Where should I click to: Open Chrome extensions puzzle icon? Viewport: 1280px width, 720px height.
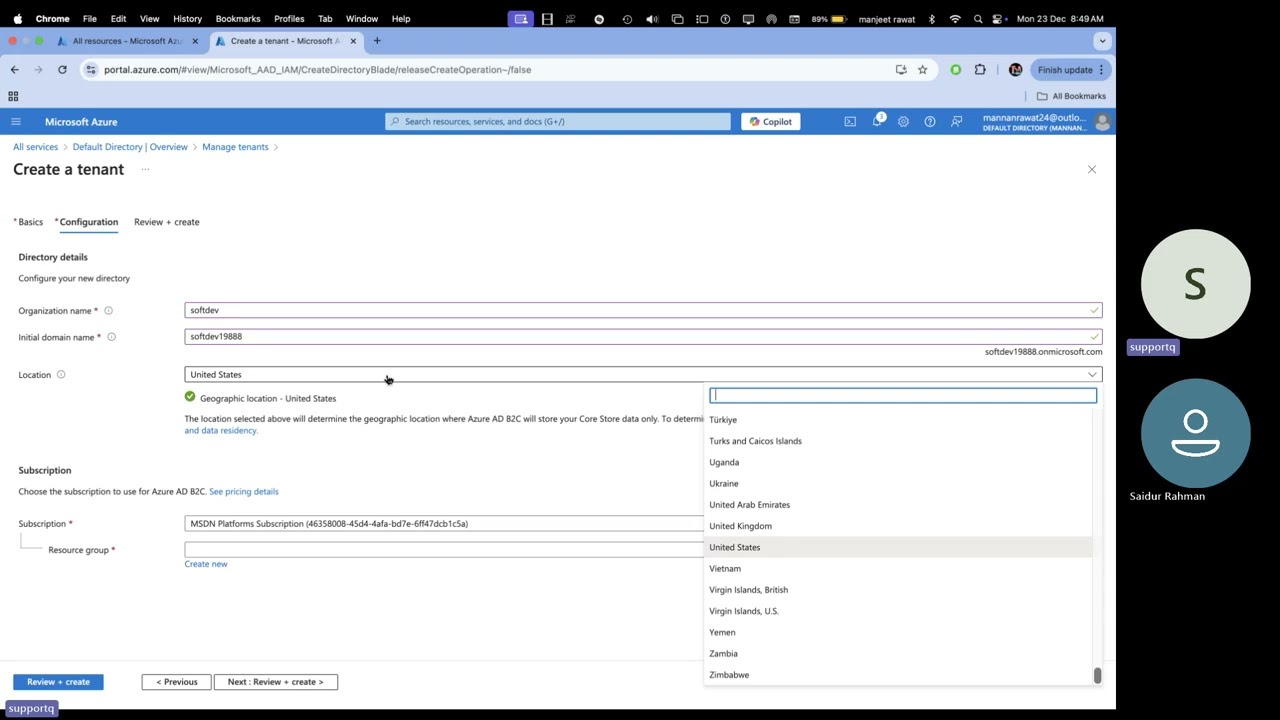click(980, 70)
